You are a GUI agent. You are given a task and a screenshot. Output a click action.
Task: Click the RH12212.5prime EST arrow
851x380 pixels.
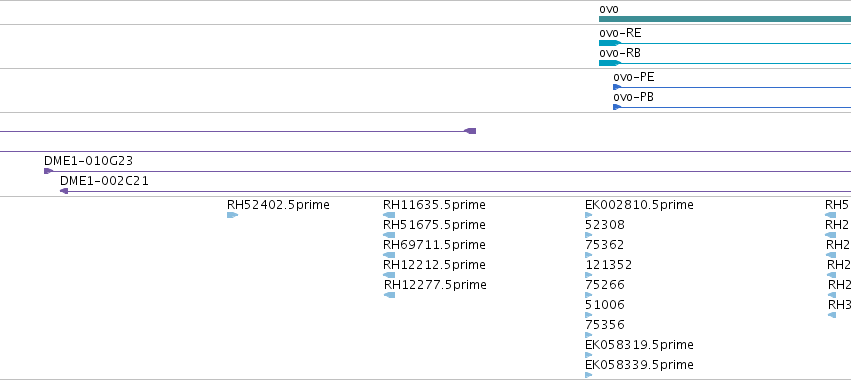(389, 275)
